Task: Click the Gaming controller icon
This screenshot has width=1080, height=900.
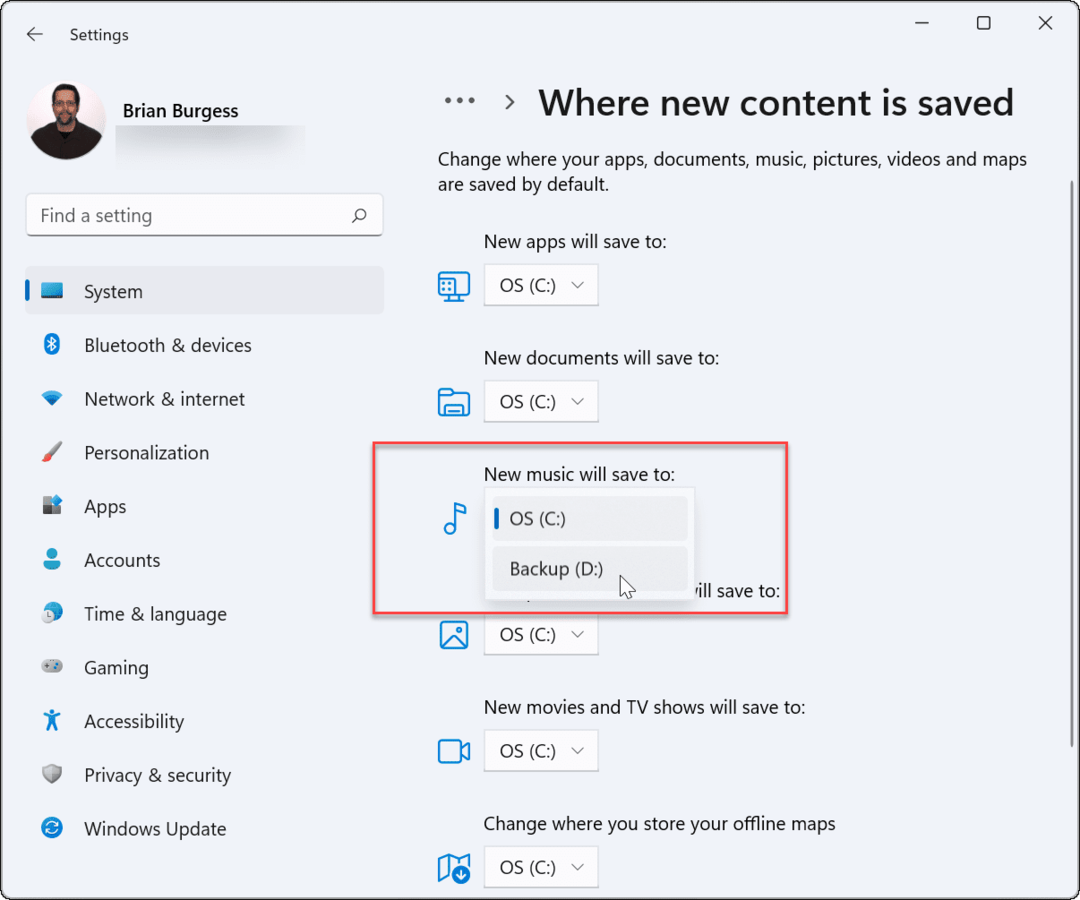Action: click(52, 667)
